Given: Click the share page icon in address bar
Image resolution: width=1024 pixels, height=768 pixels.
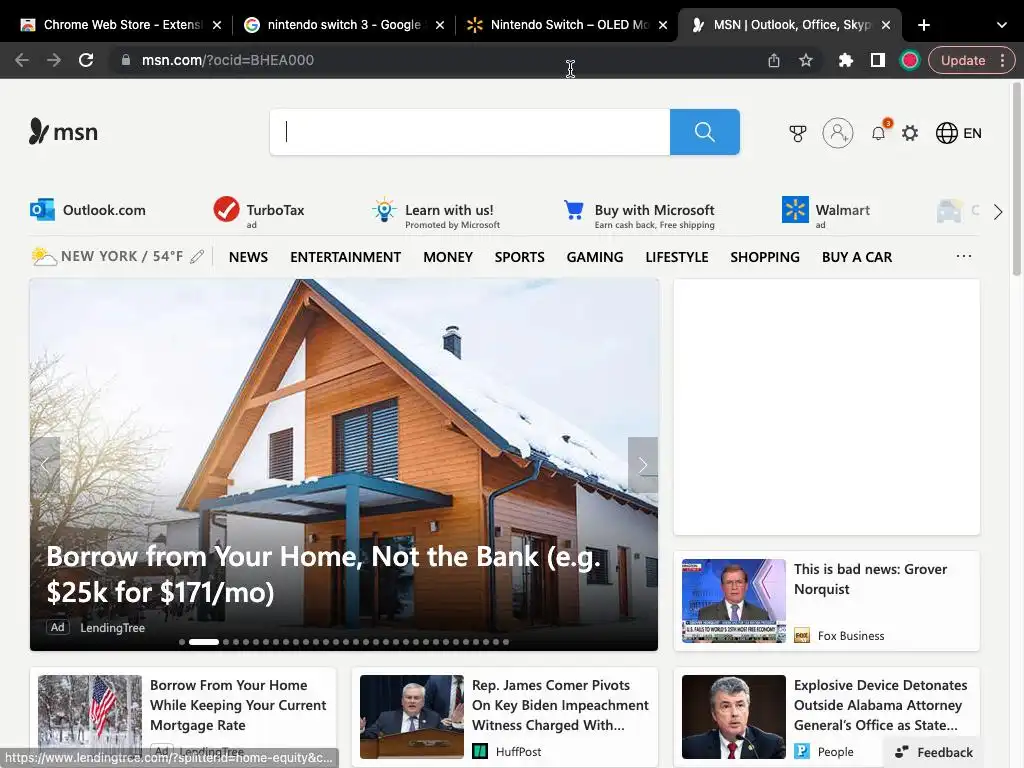Looking at the screenshot, I should click(774, 60).
